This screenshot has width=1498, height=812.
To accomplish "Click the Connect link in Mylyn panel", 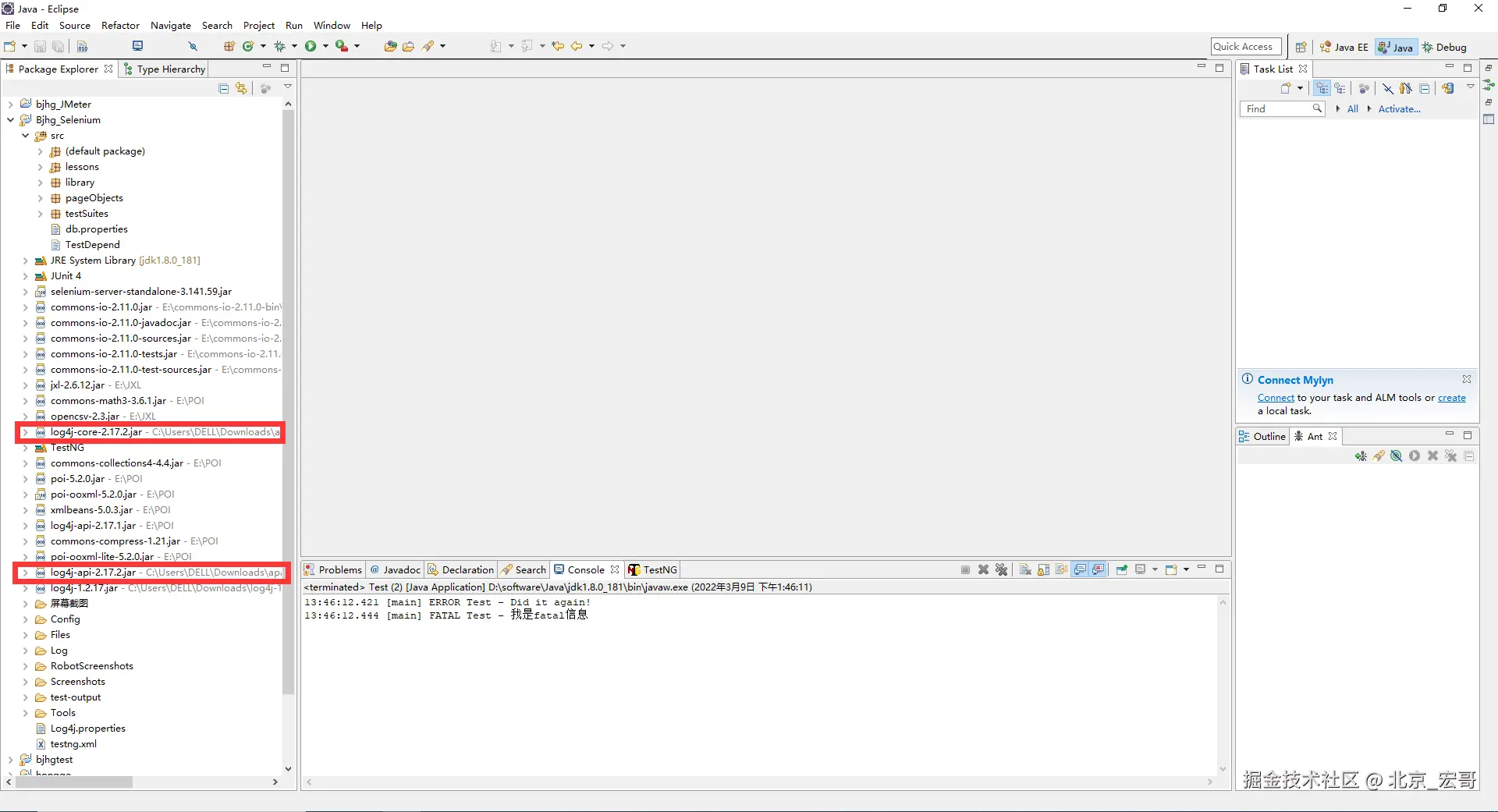I will coord(1276,398).
